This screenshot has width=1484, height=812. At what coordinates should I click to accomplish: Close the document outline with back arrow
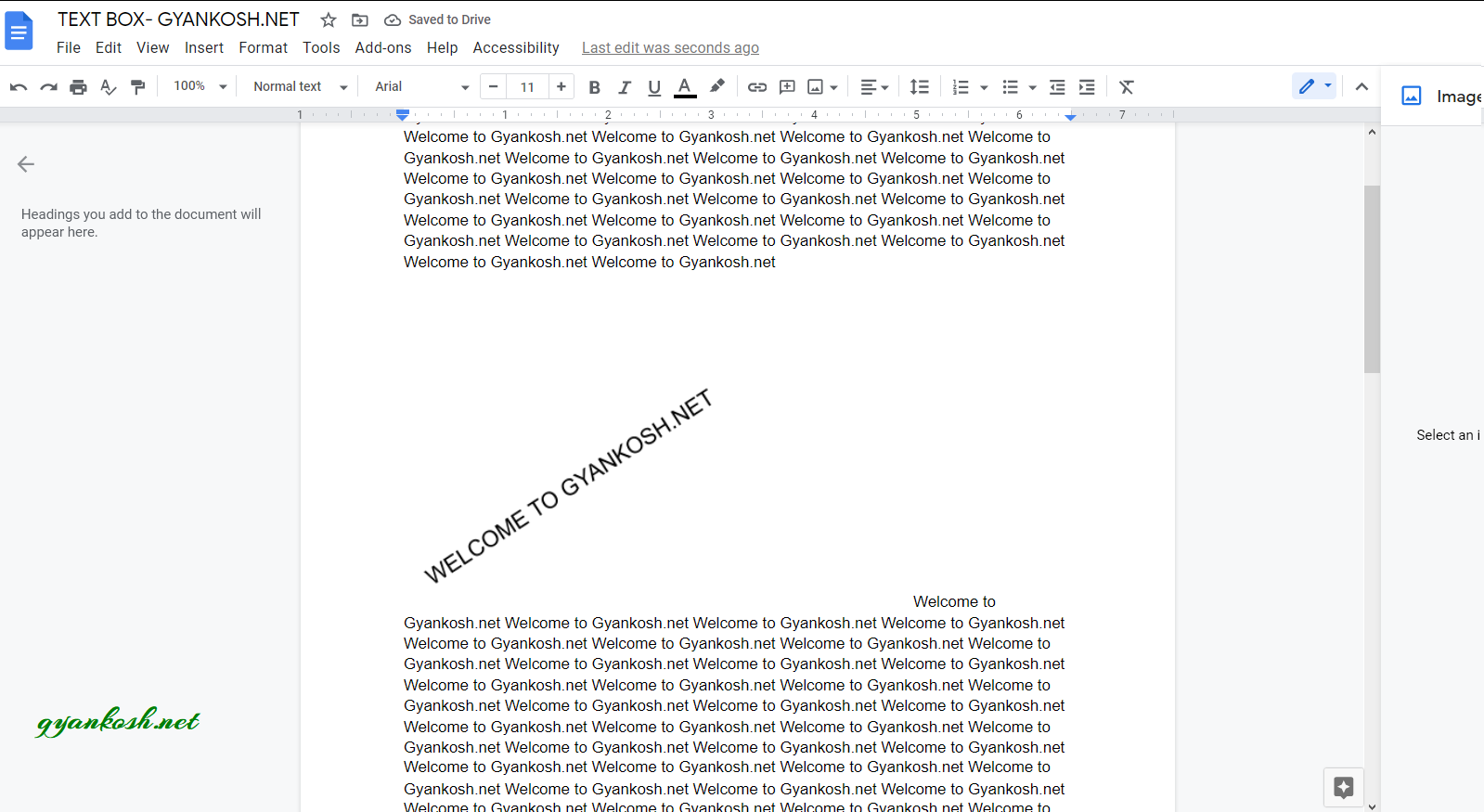coord(26,164)
